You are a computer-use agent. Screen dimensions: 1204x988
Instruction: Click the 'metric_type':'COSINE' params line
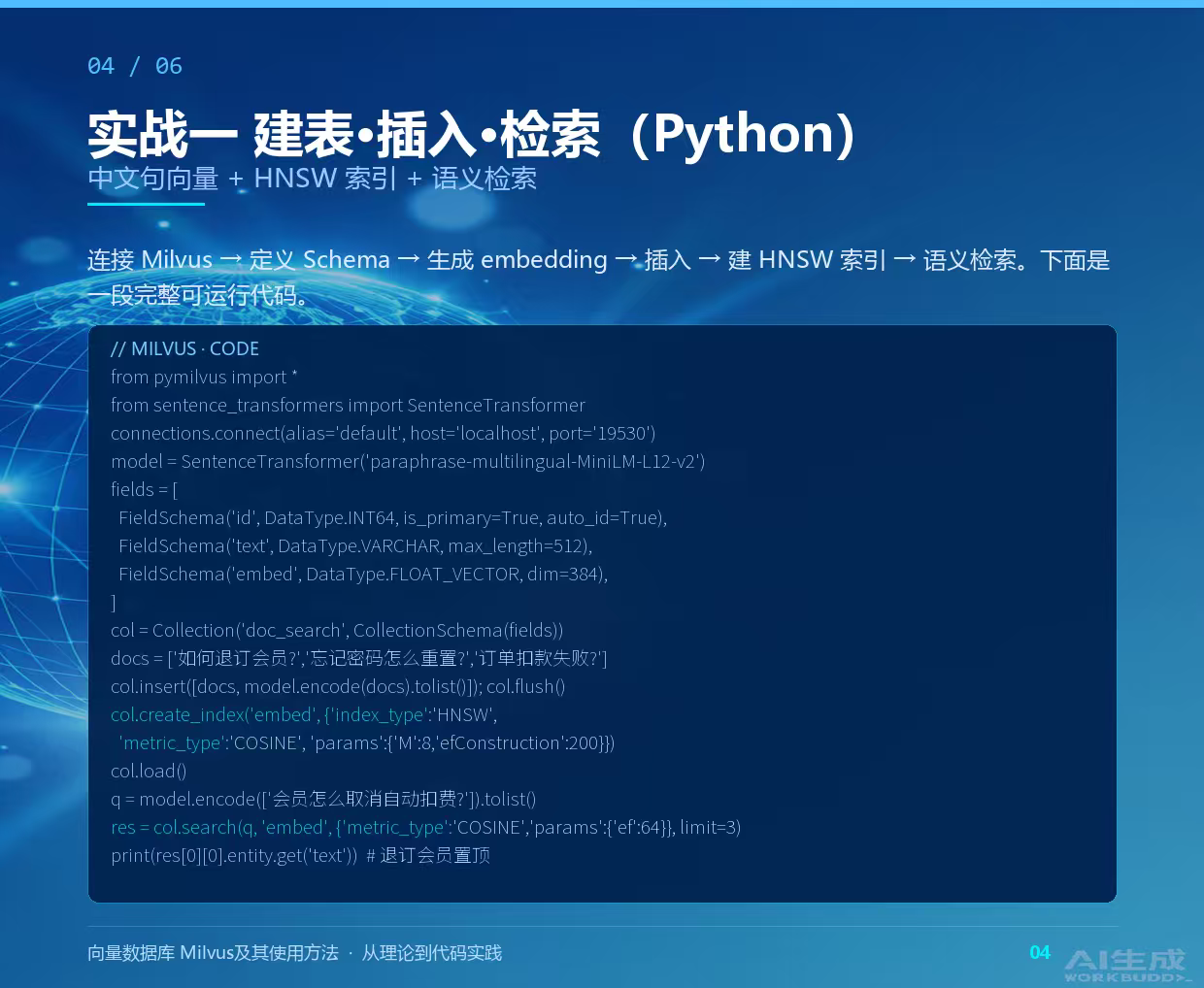(x=366, y=742)
